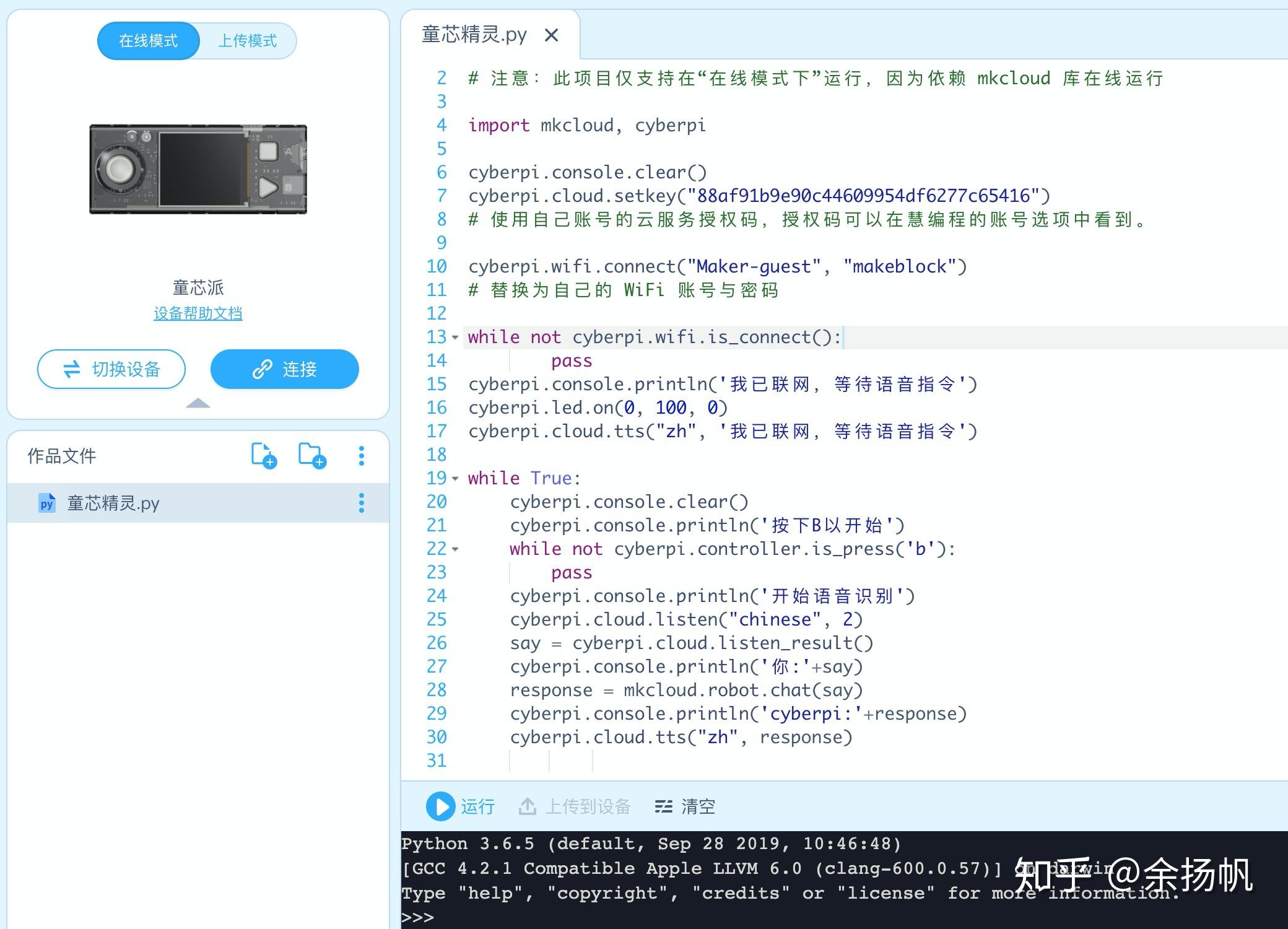The width and height of the screenshot is (1288, 929).
Task: Collapse the device panel with the up arrow
Action: point(198,403)
